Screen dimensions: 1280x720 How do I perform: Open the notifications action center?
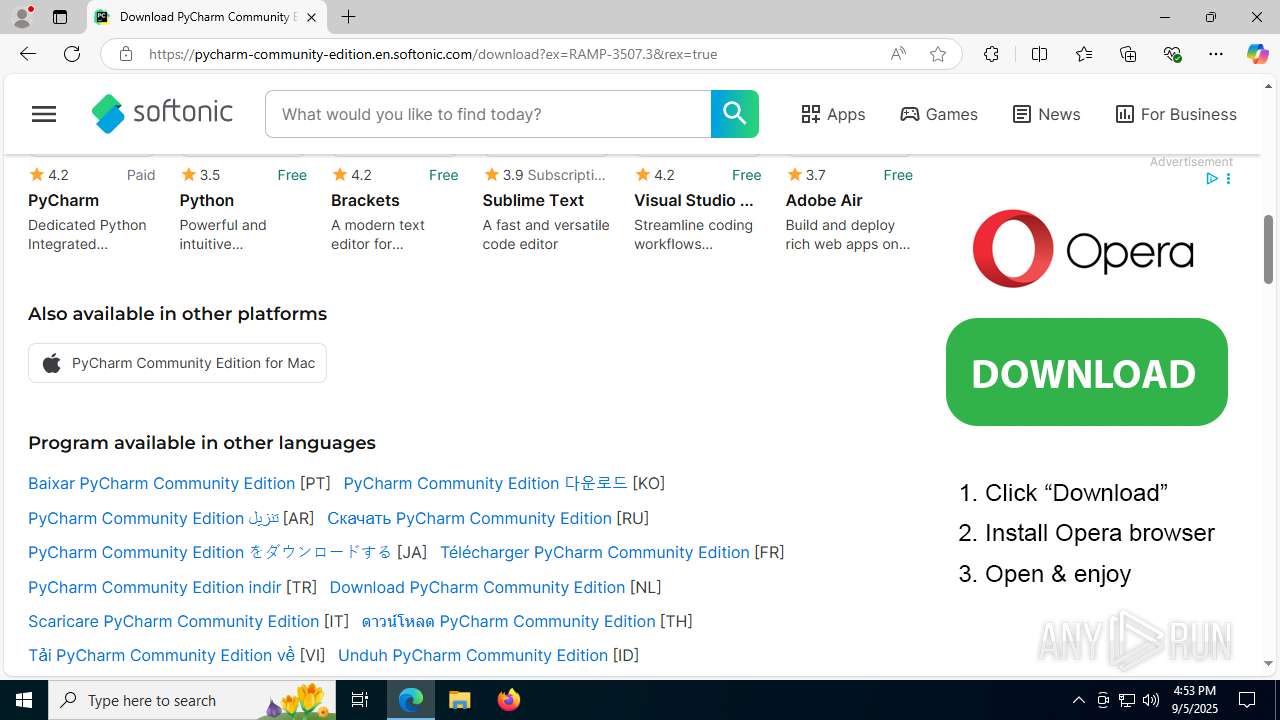(x=1247, y=700)
